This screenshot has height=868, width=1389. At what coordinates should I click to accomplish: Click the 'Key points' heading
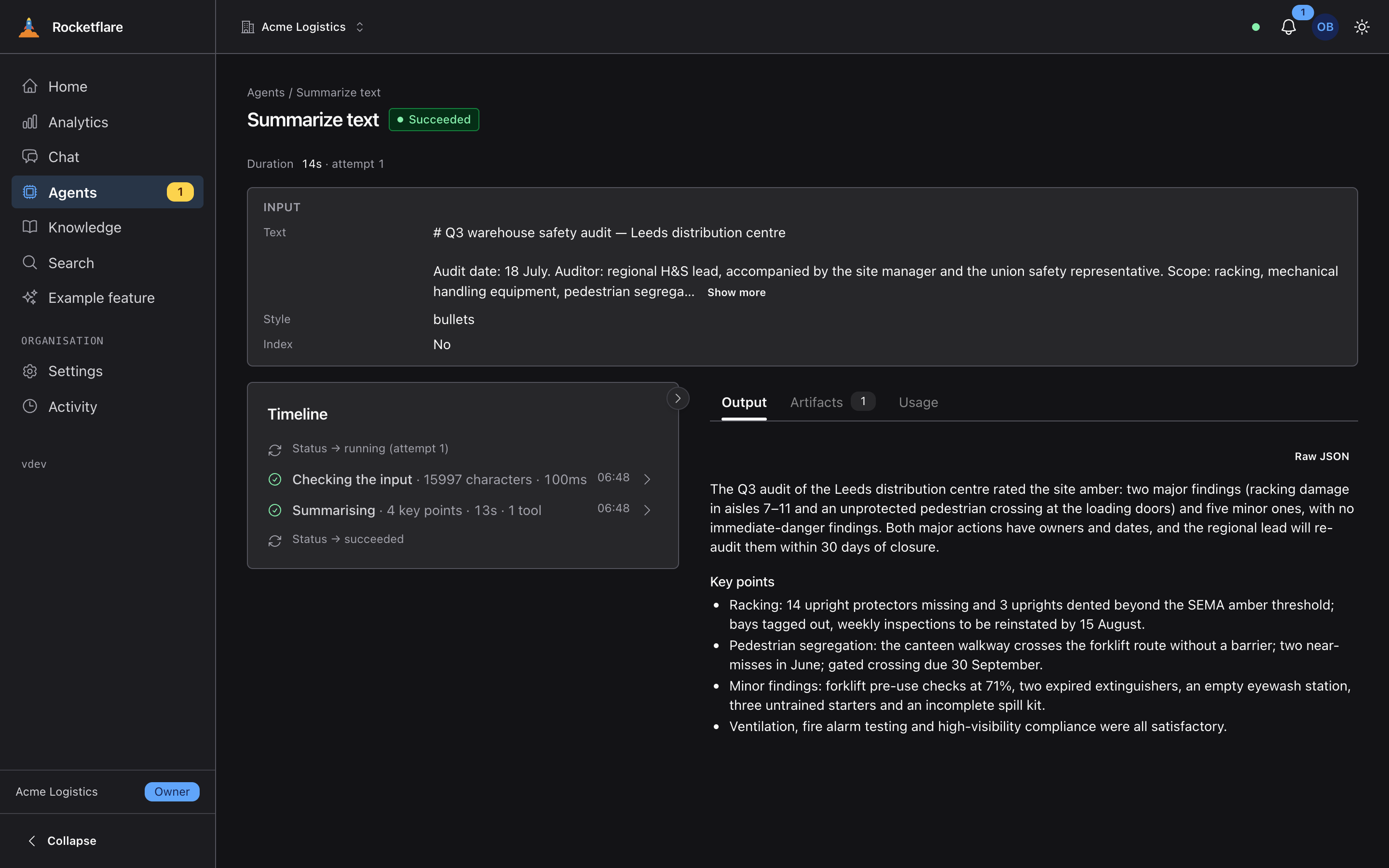pyautogui.click(x=742, y=582)
